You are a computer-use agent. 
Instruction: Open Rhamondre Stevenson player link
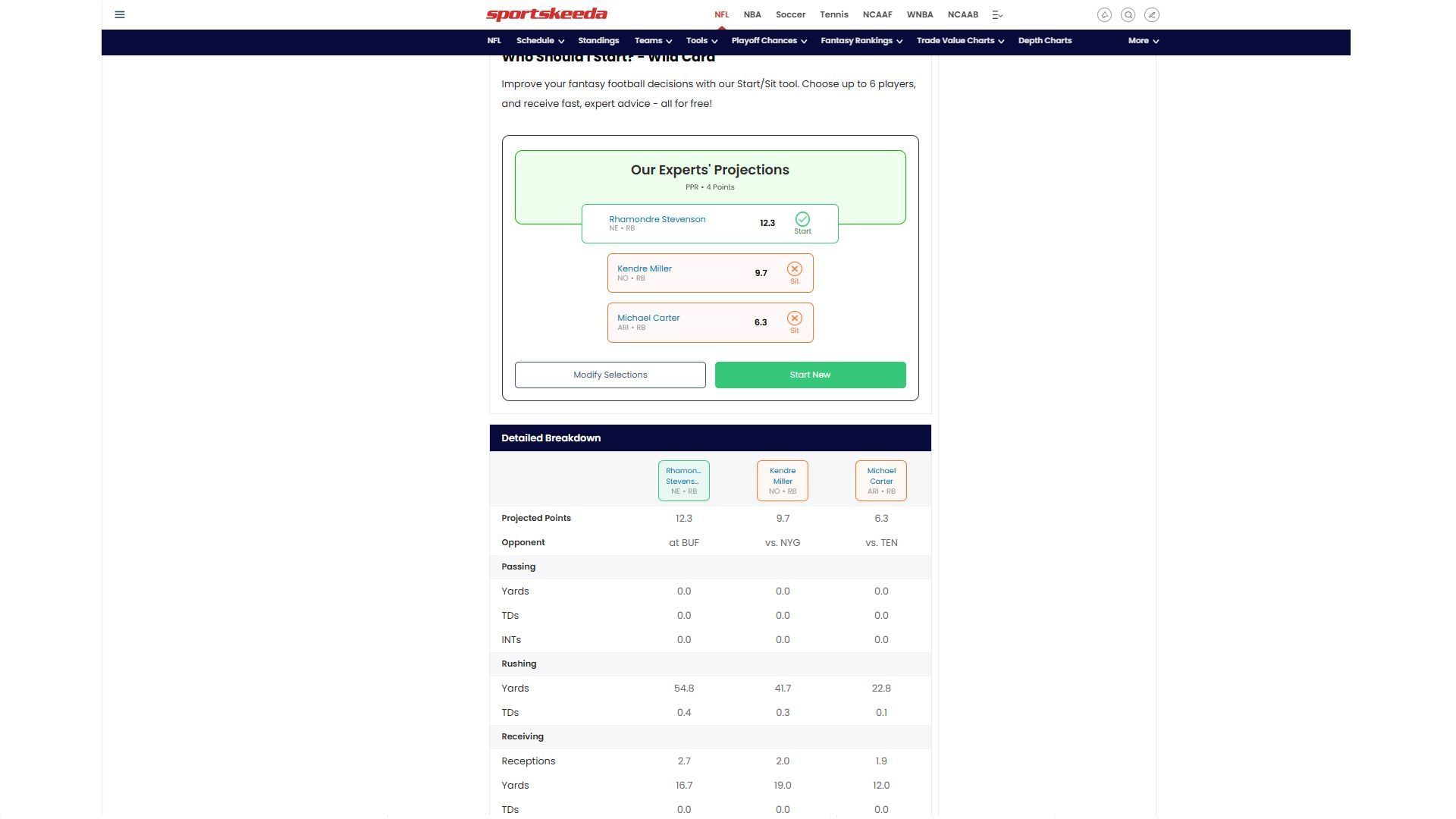tap(657, 219)
